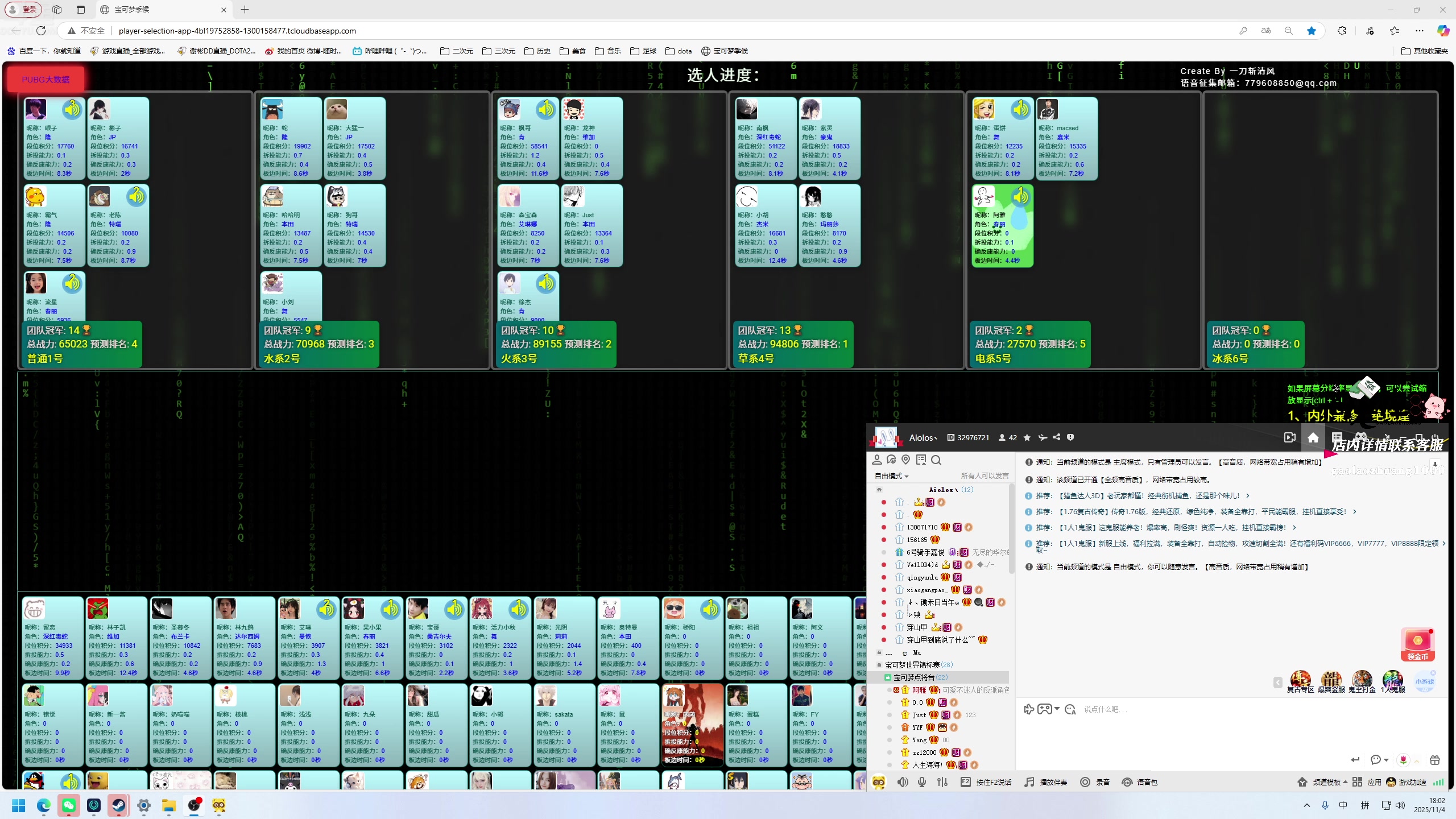Toggle the sound icon on 老陈's card
This screenshot has width=1456, height=819.
click(x=136, y=196)
